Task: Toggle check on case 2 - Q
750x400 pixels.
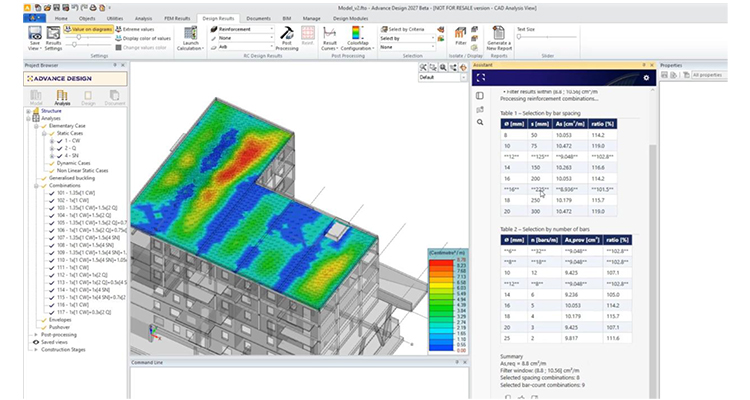Action: [60, 148]
